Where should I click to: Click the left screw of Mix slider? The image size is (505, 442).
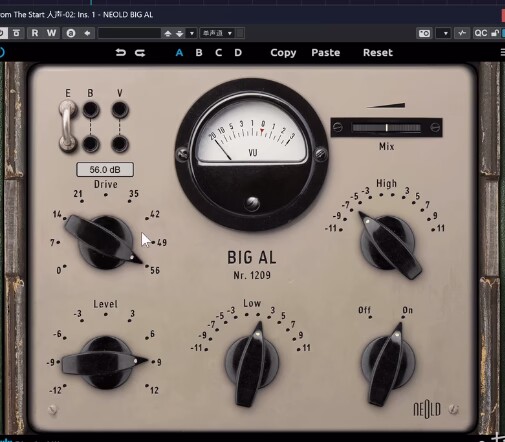click(338, 127)
